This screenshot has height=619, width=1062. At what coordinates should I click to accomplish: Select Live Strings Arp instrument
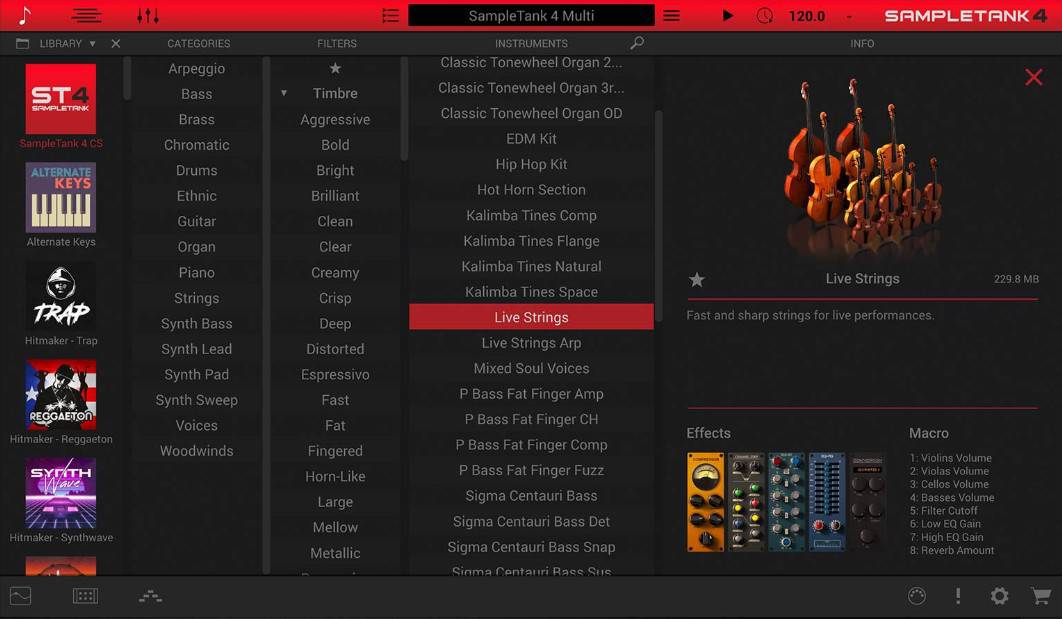point(531,343)
